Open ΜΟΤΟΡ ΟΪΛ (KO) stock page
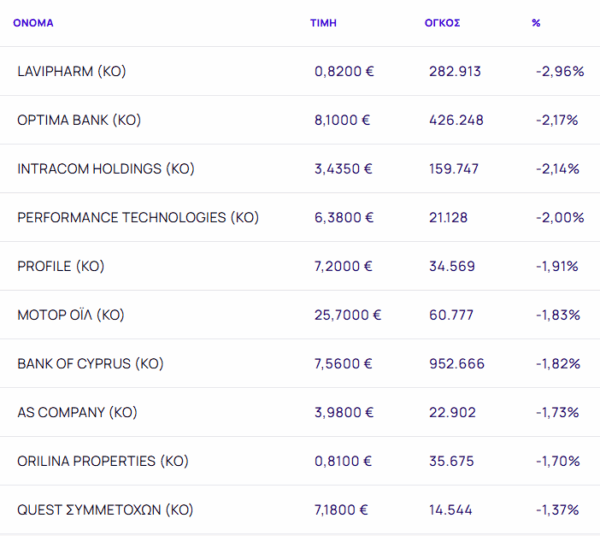This screenshot has height=536, width=600. 70,315
